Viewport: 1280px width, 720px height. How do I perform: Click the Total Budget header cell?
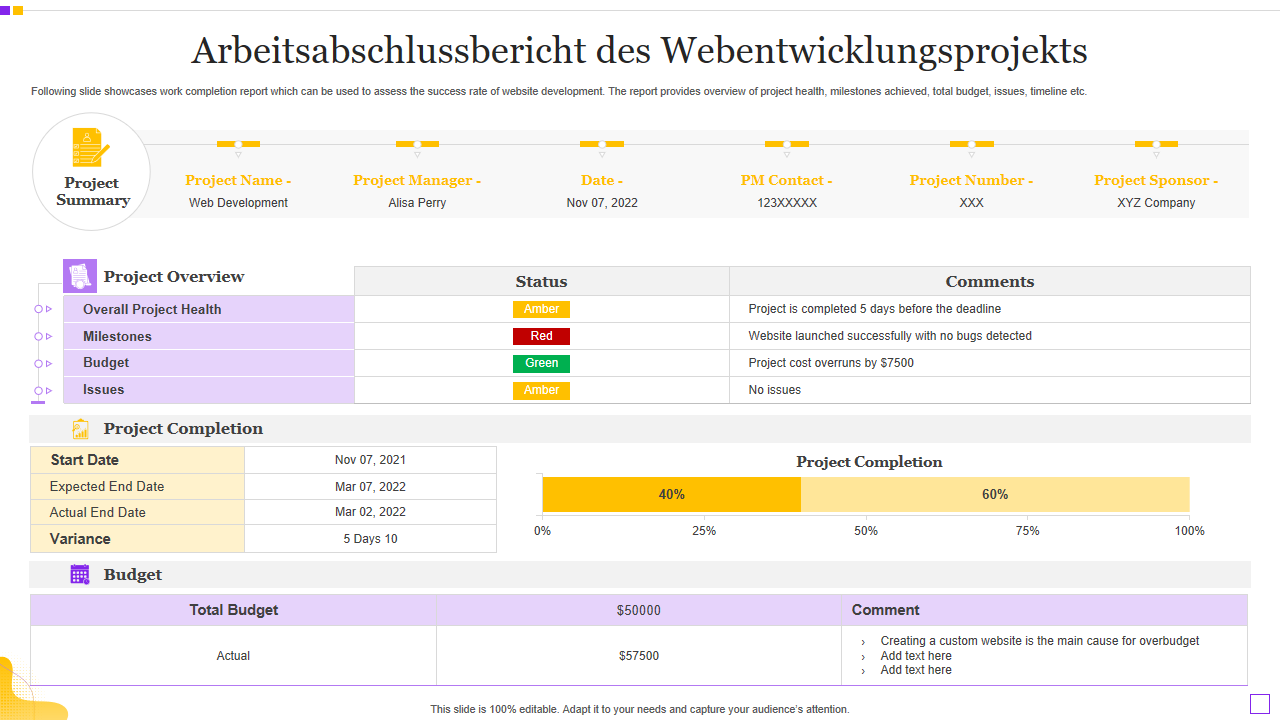pyautogui.click(x=234, y=610)
